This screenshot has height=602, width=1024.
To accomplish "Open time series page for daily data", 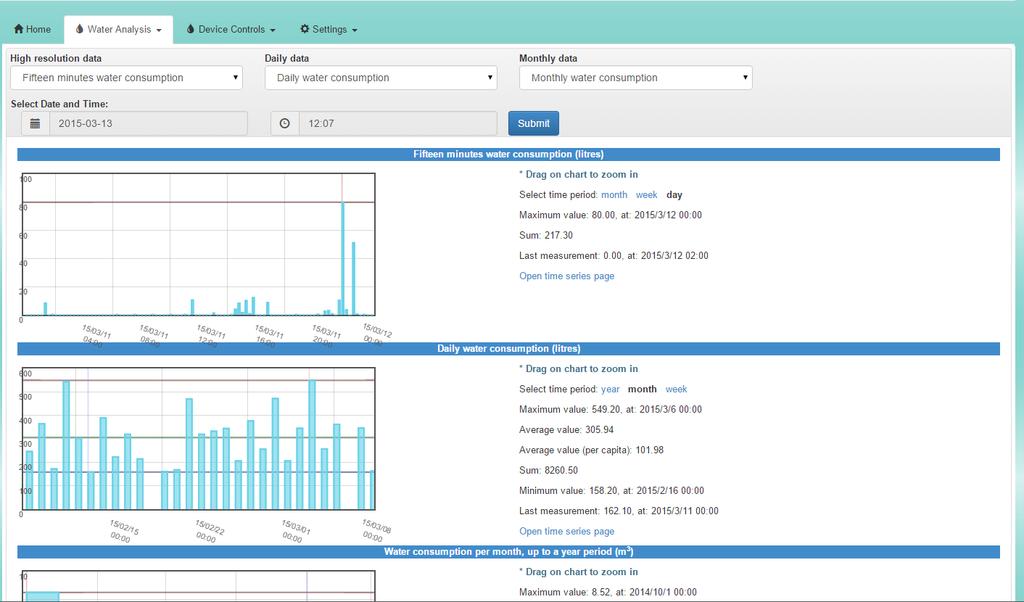I will (567, 531).
